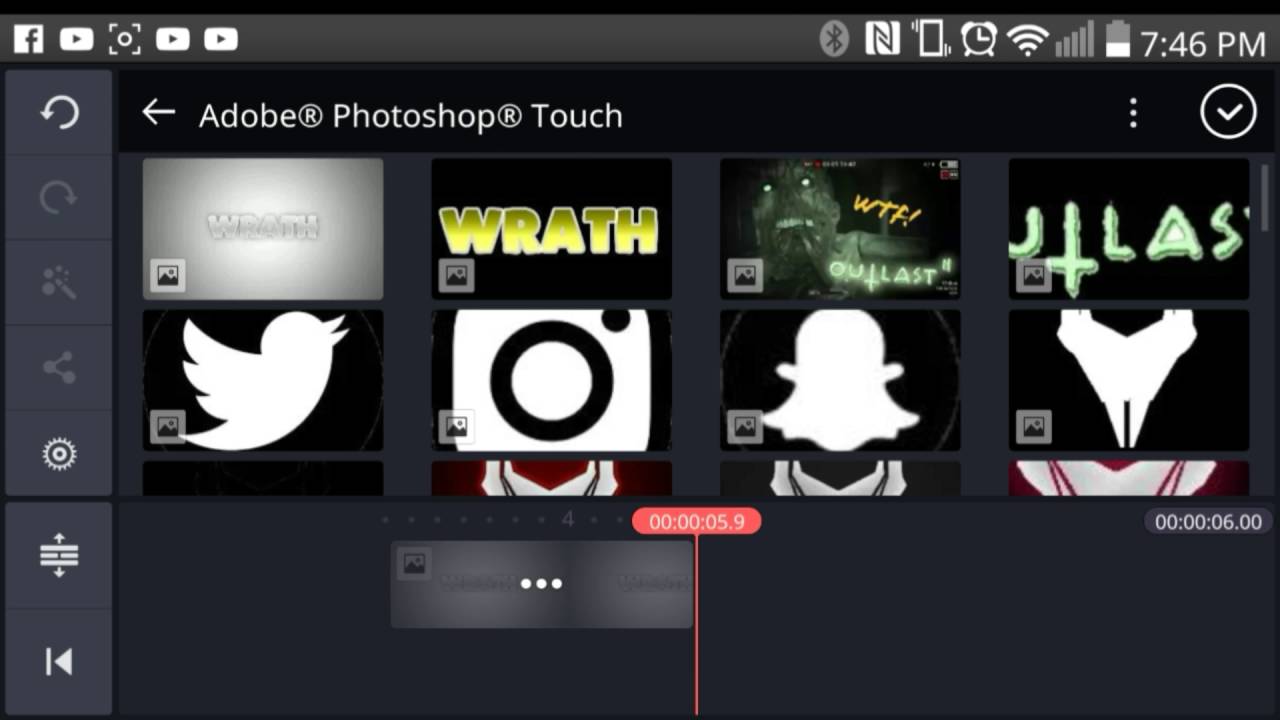1280x720 pixels.
Task: Tap the Wi-Fi status icon
Action: [x=1027, y=40]
